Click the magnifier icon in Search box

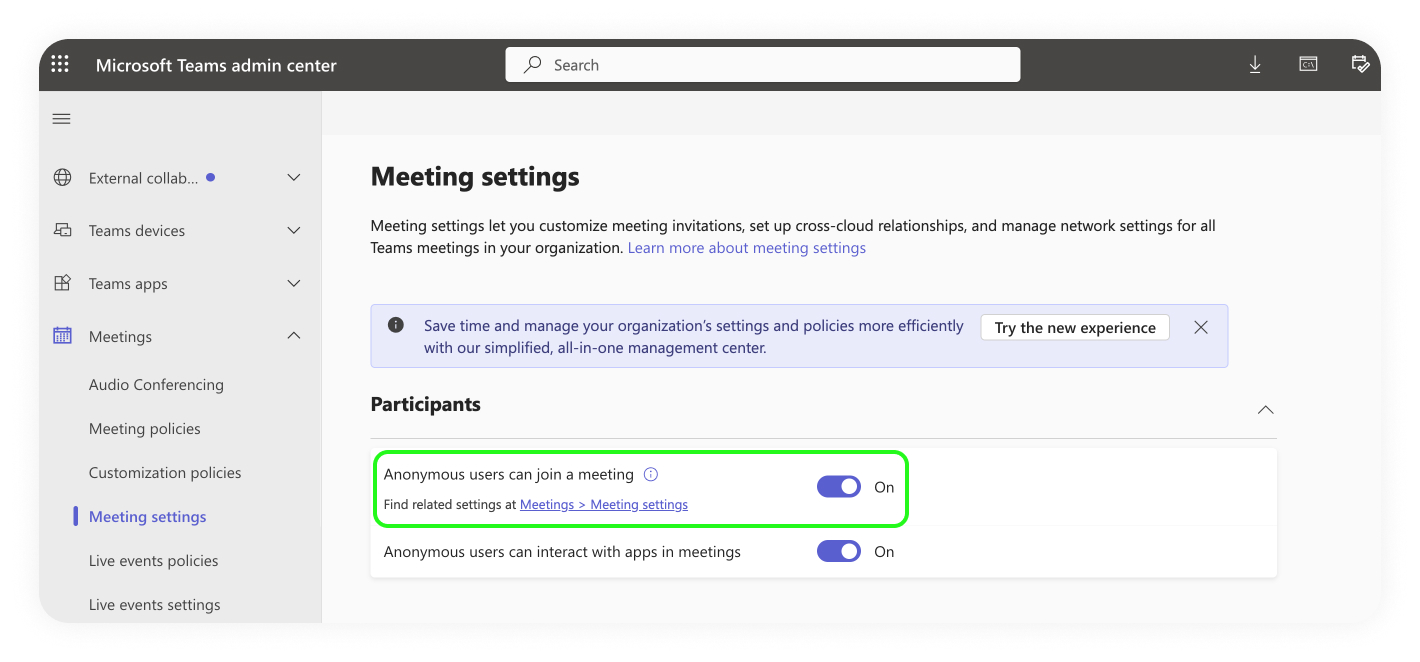coord(533,64)
